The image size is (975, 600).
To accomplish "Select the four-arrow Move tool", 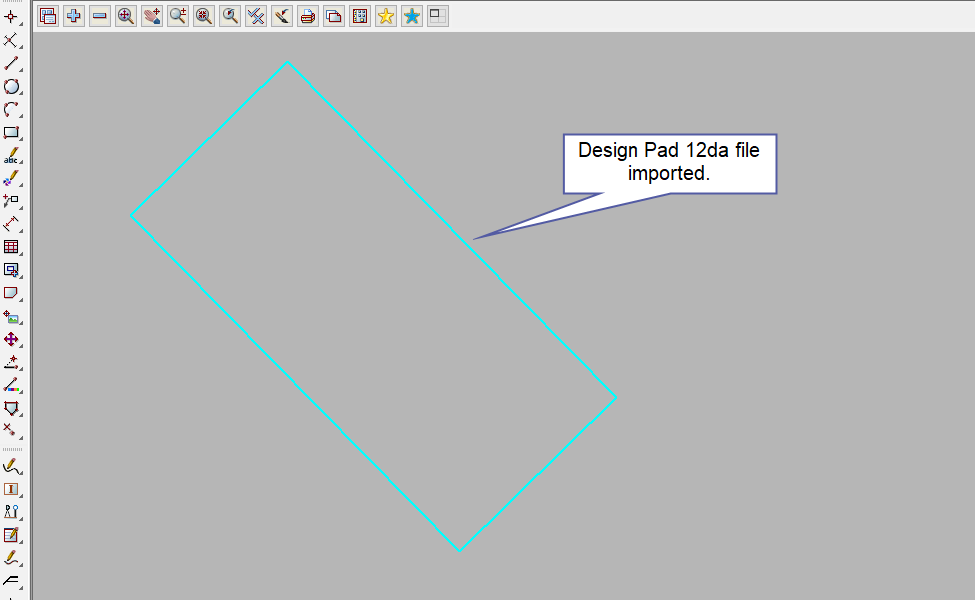I will 11,339.
